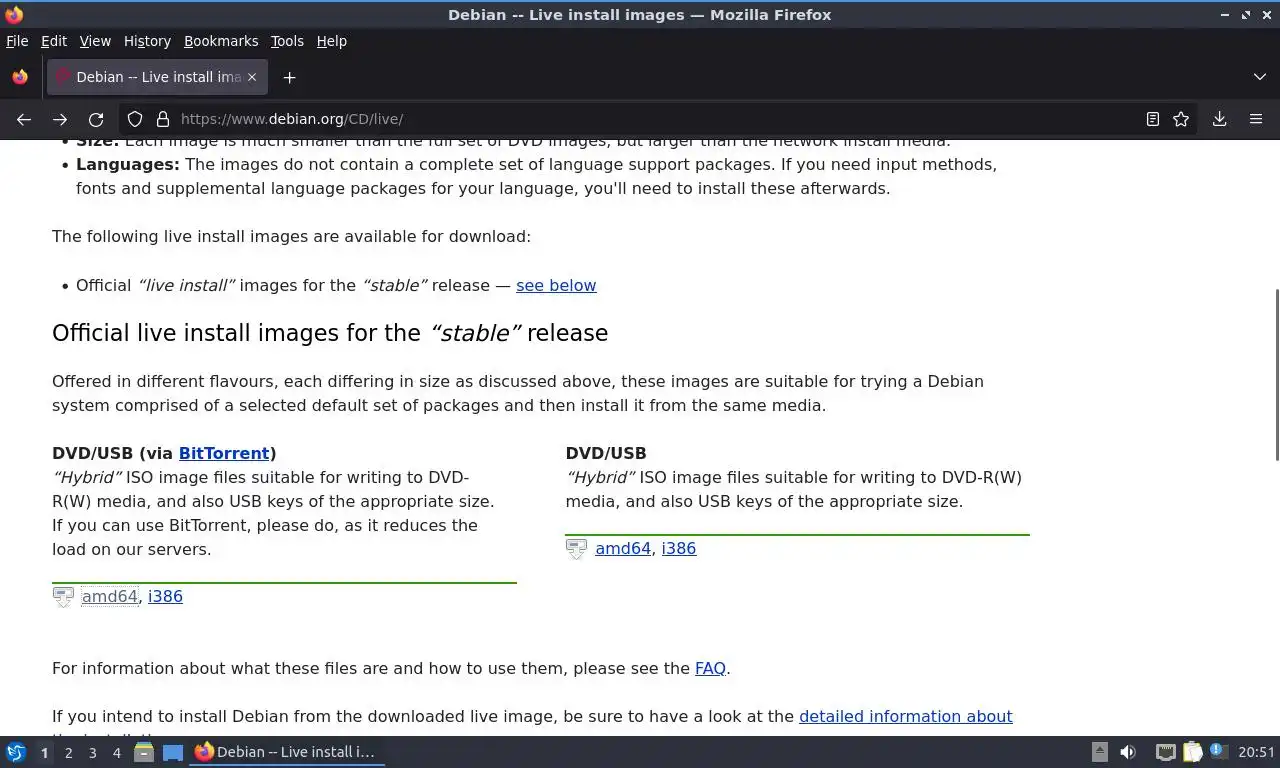Image resolution: width=1280 pixels, height=768 pixels.
Task: Download amd64 image via BitTorrent
Action: coord(110,596)
